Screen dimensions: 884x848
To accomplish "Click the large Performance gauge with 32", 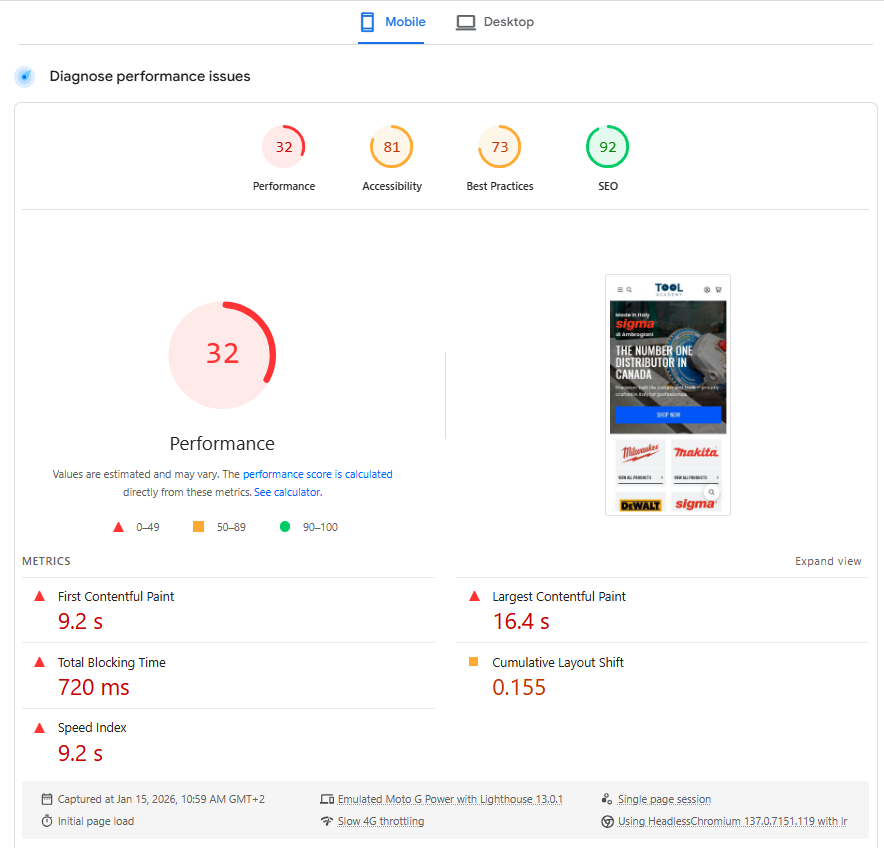I will coord(222,355).
